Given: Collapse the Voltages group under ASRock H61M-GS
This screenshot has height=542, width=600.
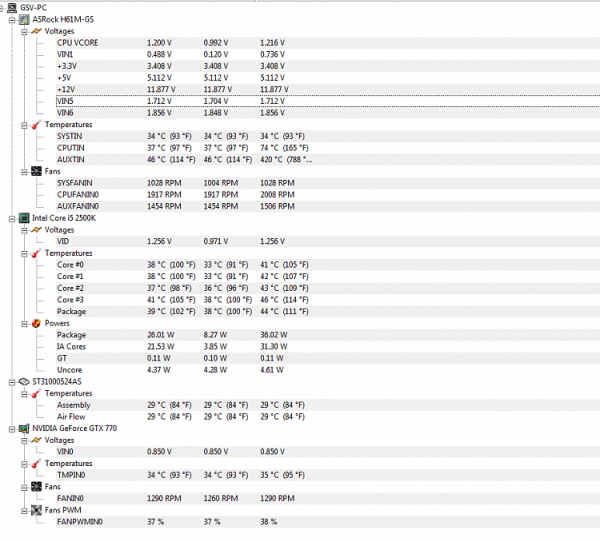Looking at the screenshot, I should pos(24,31).
